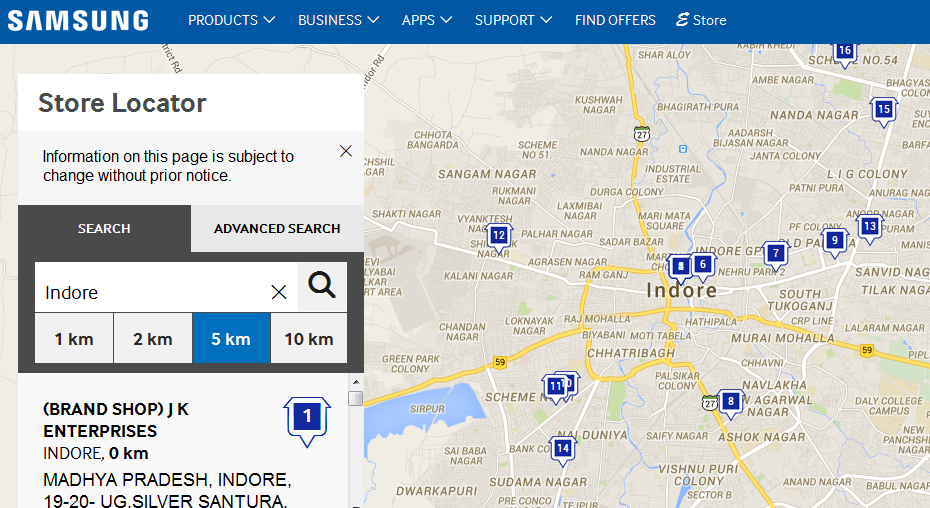Click the NANDA NAGAR label near marker 15

(814, 115)
